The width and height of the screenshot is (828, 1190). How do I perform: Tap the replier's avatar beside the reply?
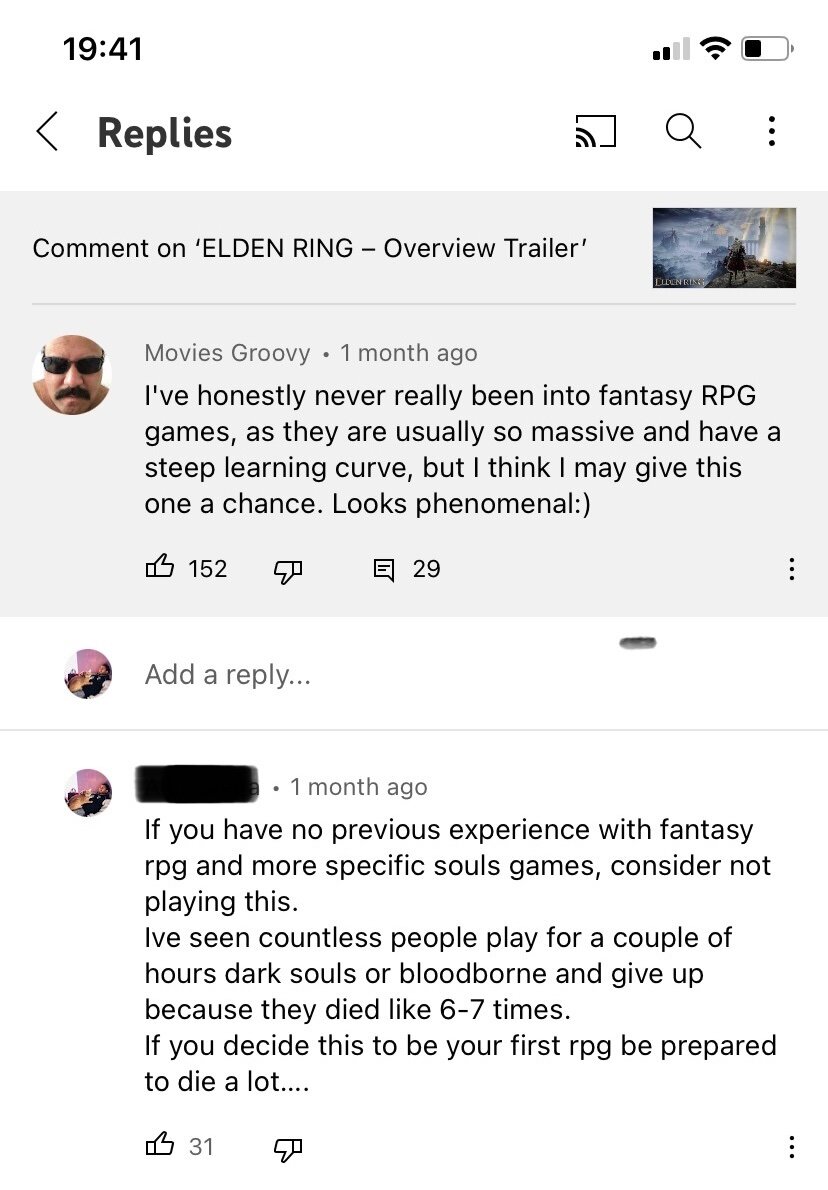click(88, 792)
